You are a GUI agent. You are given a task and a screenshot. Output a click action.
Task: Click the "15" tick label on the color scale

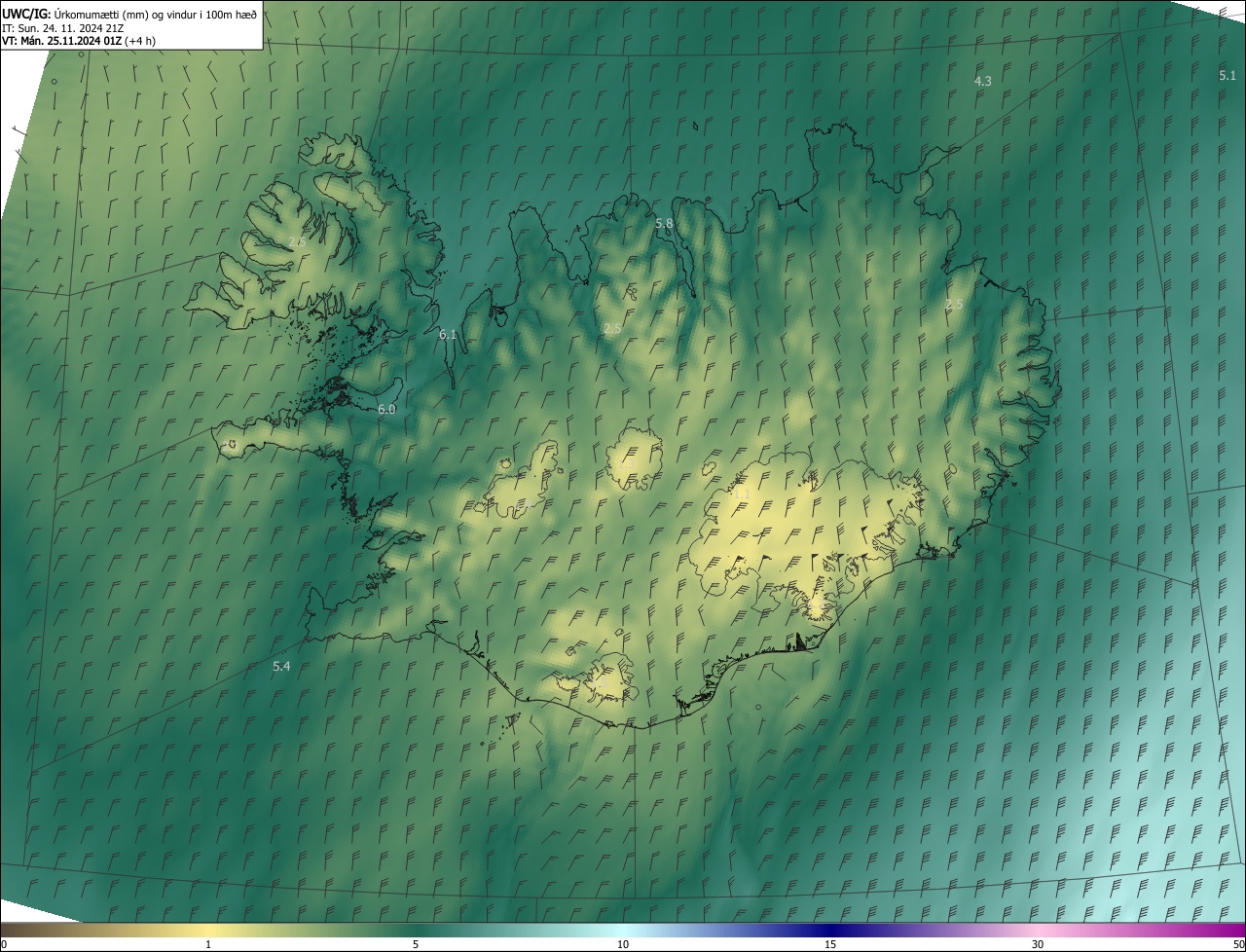(x=830, y=944)
